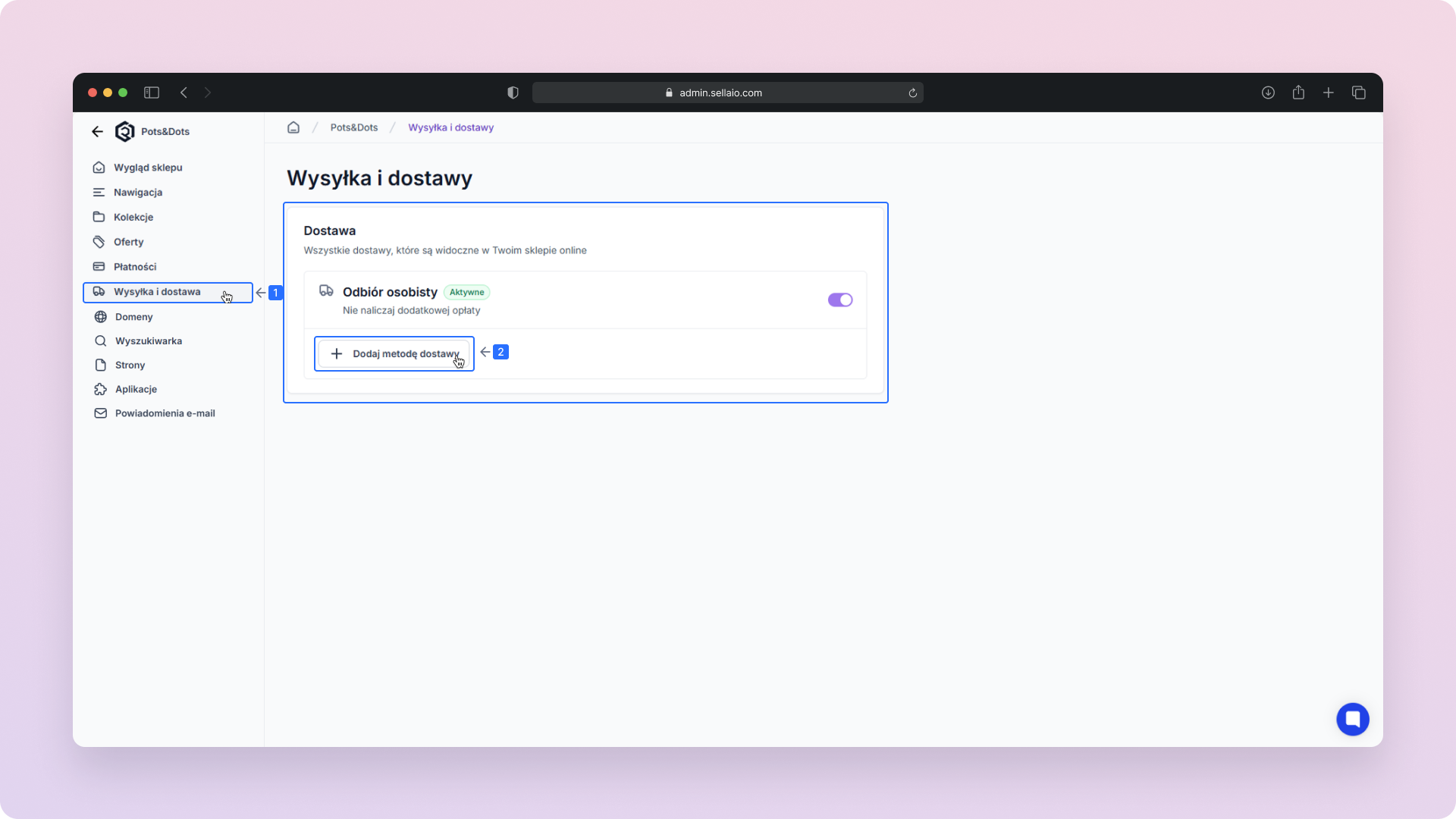This screenshot has width=1456, height=819.
Task: Select Kolekcje from the sidebar
Action: pyautogui.click(x=133, y=217)
